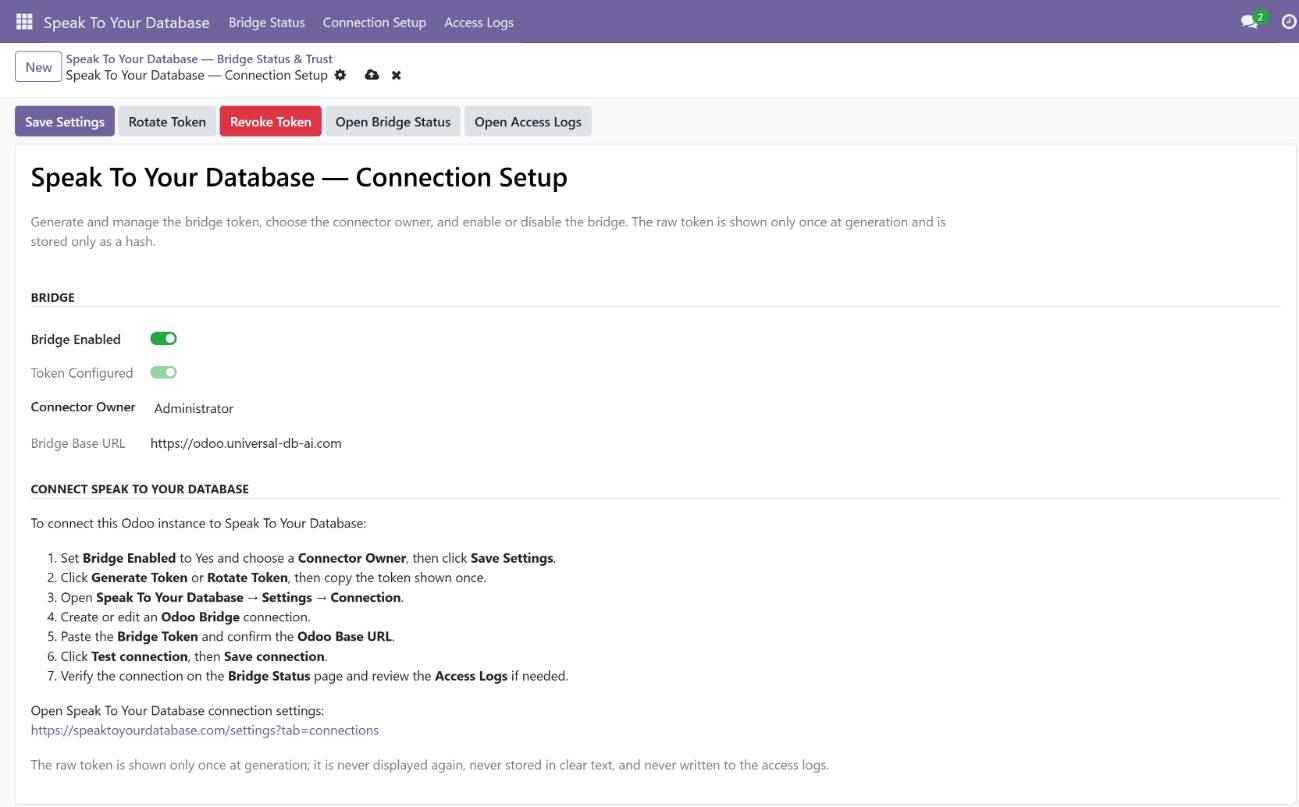Open the Connector Owner field showing Administrator
The height and width of the screenshot is (807, 1299).
(x=194, y=408)
